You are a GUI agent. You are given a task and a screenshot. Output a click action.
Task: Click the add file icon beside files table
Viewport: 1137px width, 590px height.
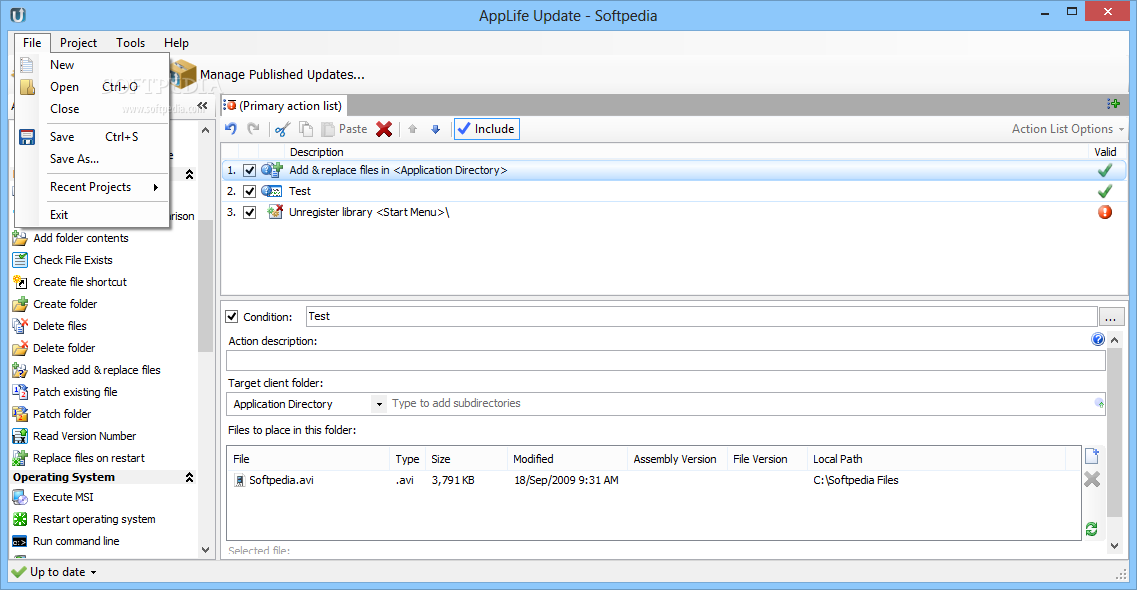click(1092, 456)
